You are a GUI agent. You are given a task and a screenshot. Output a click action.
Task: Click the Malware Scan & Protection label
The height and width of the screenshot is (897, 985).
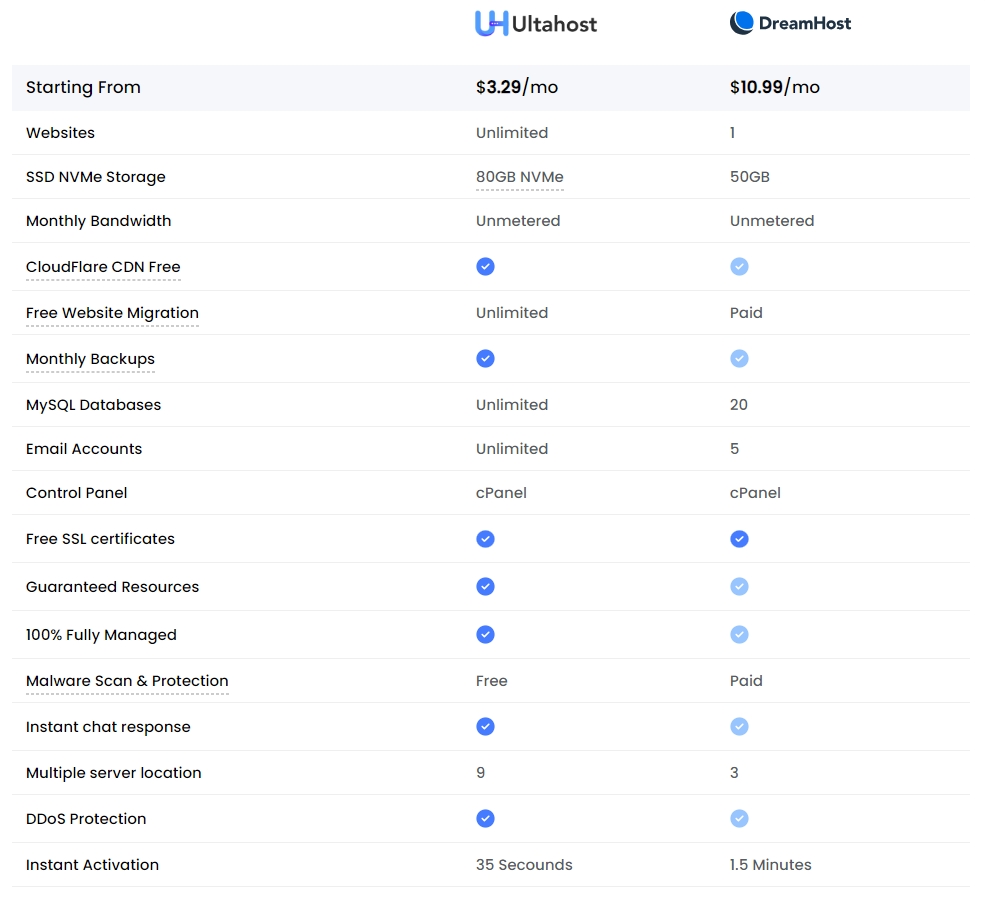click(x=127, y=681)
